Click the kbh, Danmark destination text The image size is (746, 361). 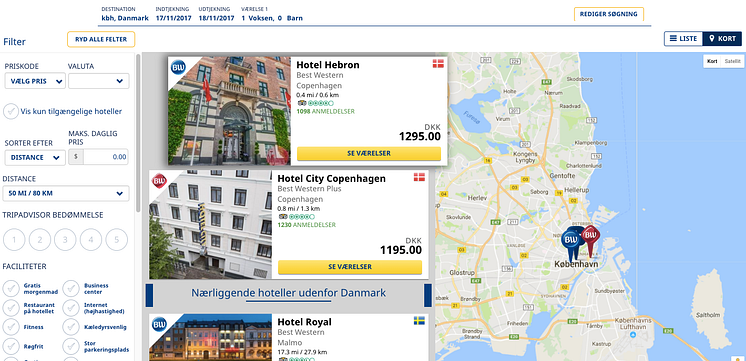125,19
